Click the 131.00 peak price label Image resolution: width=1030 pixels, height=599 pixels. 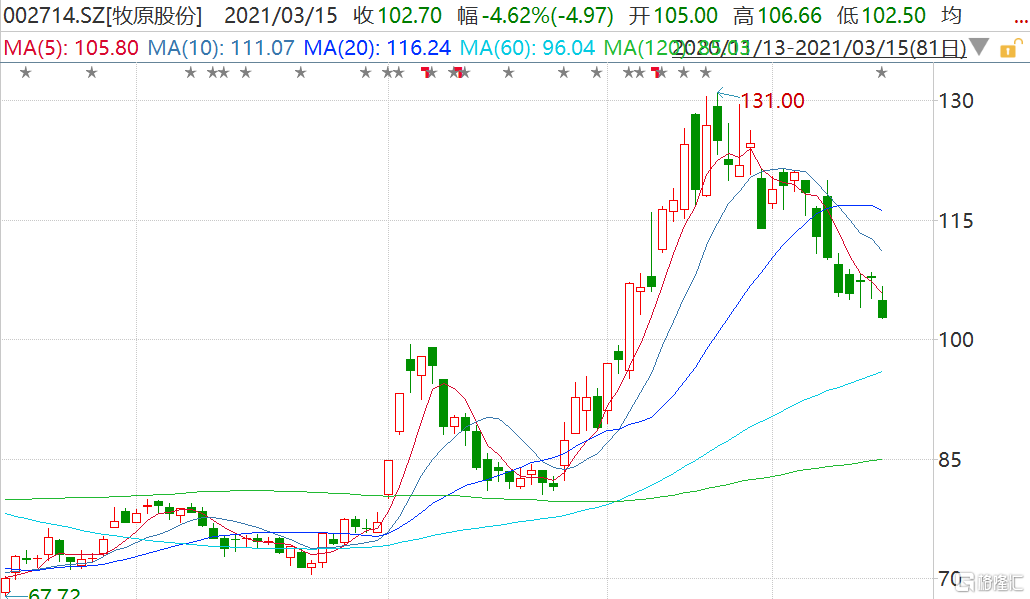(x=772, y=101)
